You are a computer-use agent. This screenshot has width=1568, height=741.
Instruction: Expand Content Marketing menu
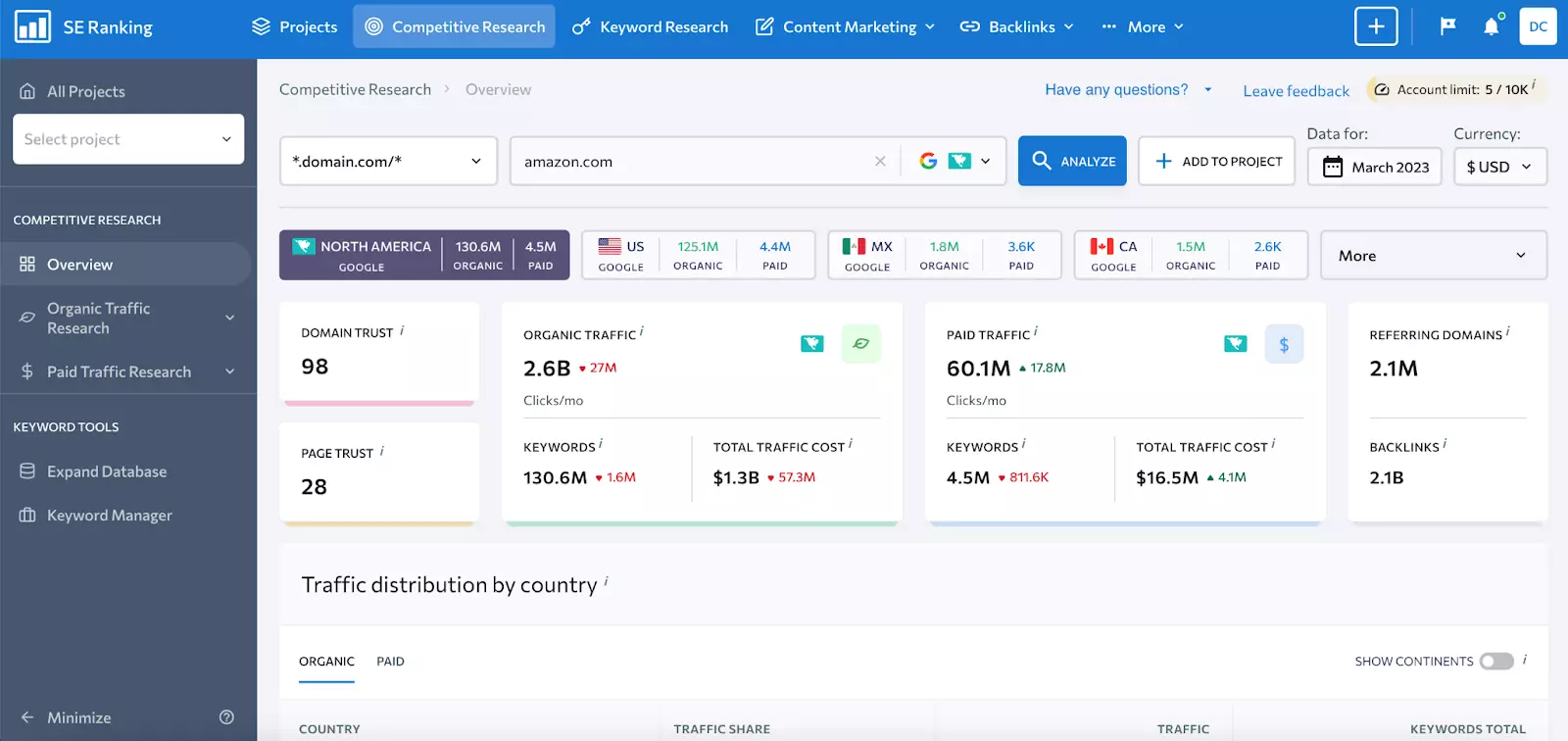point(845,26)
